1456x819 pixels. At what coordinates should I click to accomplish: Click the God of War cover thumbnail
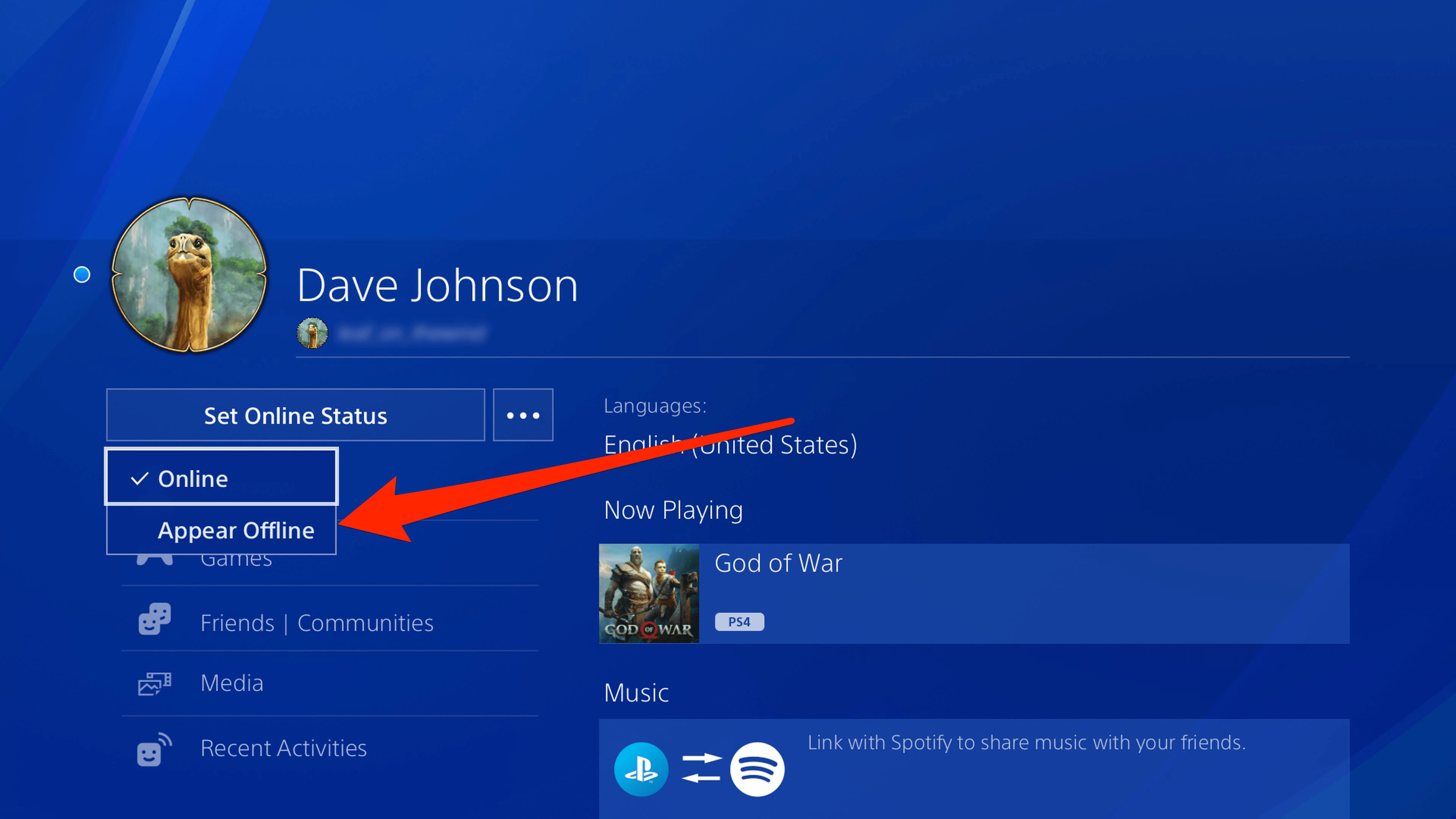coord(649,593)
